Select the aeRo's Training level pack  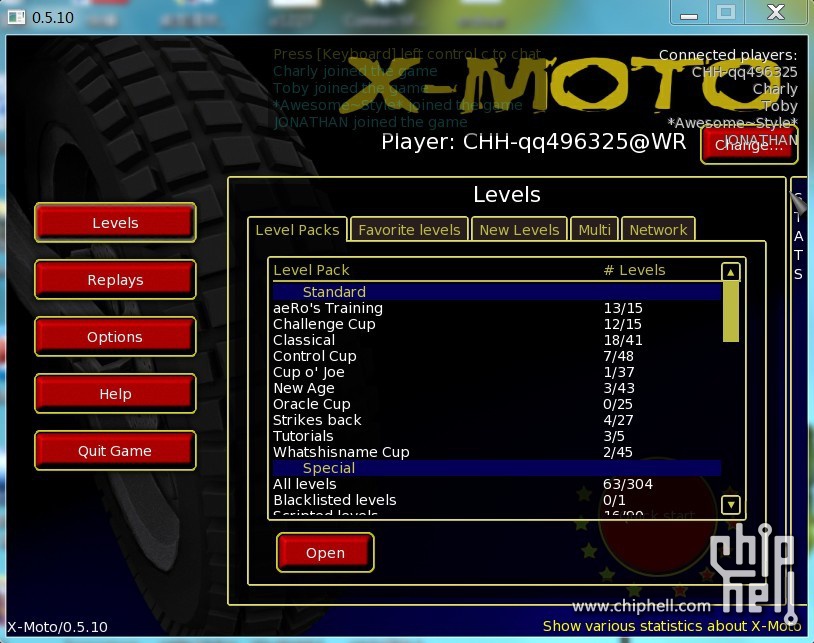point(497,308)
